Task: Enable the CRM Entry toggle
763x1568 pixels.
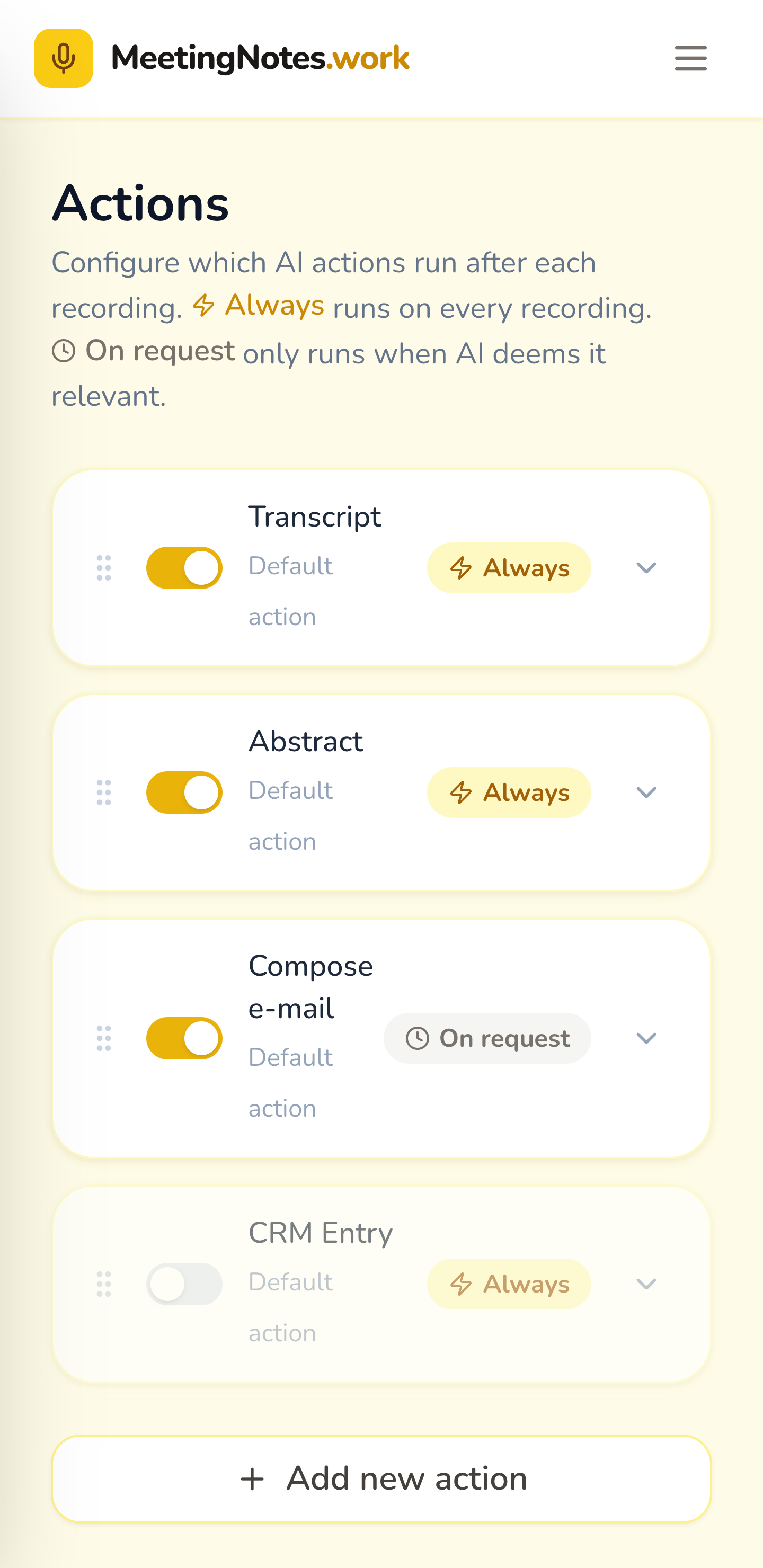Action: click(x=184, y=1285)
